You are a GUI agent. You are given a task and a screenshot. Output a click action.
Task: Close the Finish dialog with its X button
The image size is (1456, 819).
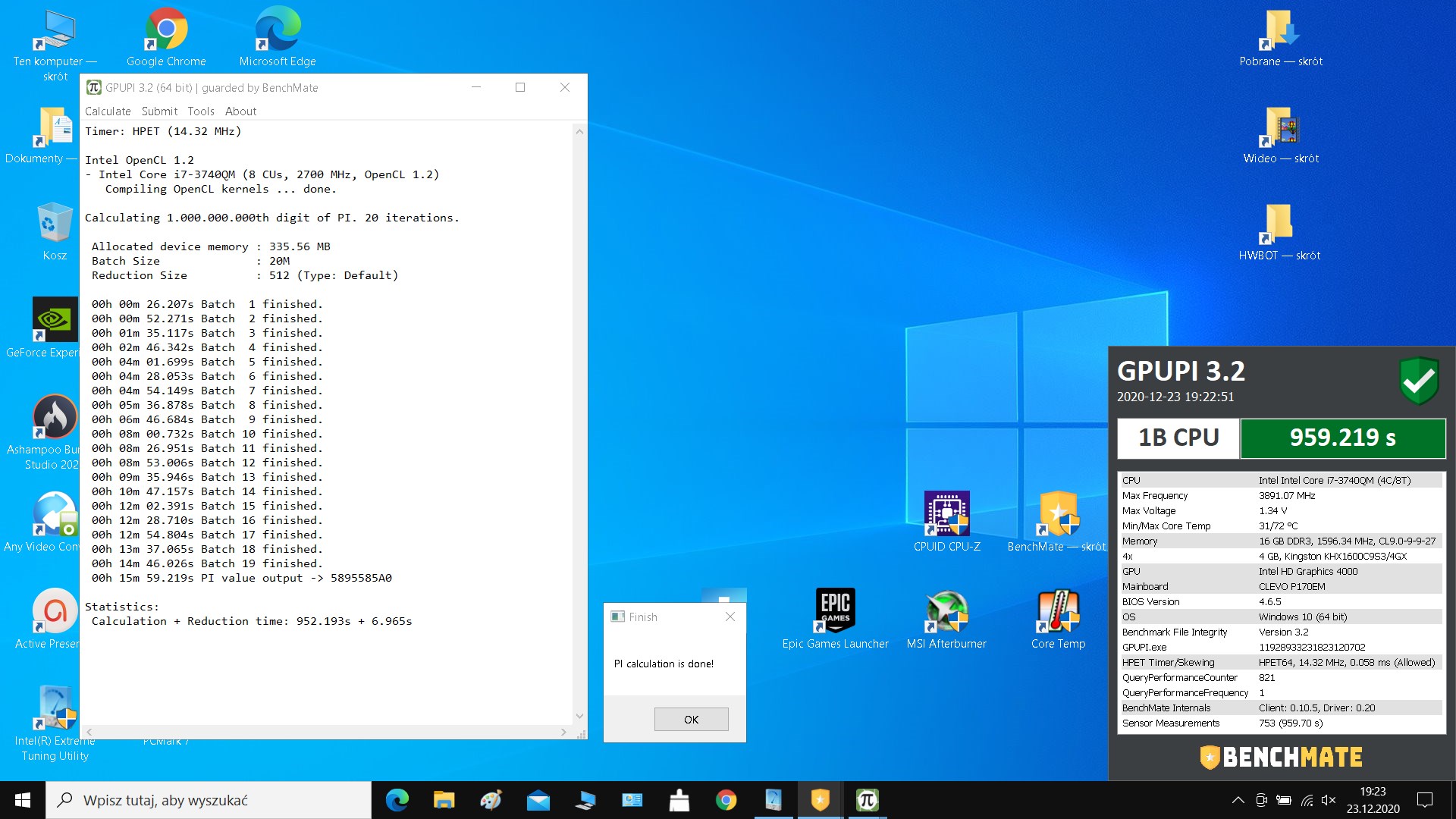tap(730, 617)
